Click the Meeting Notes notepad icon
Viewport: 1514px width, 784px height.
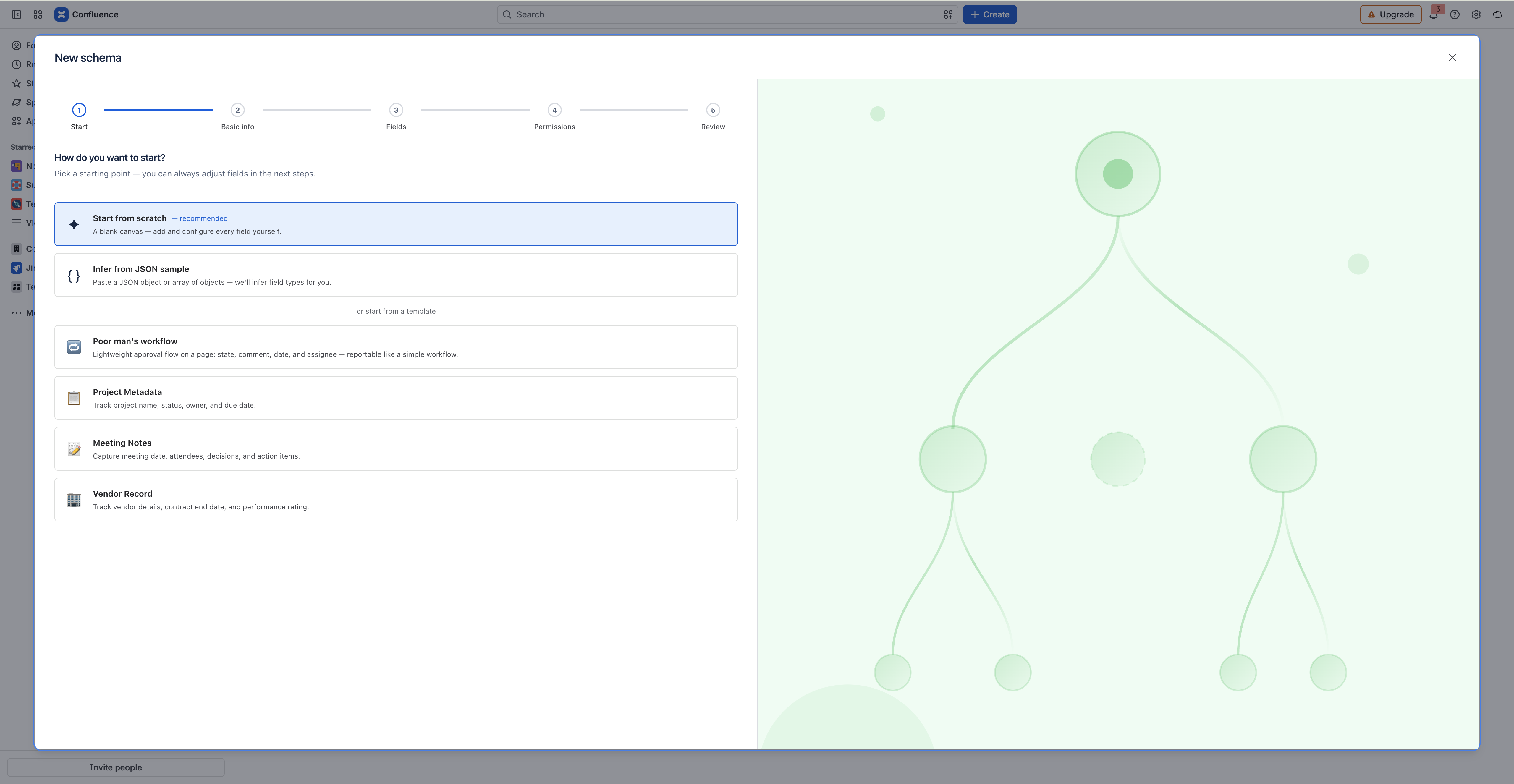(74, 449)
